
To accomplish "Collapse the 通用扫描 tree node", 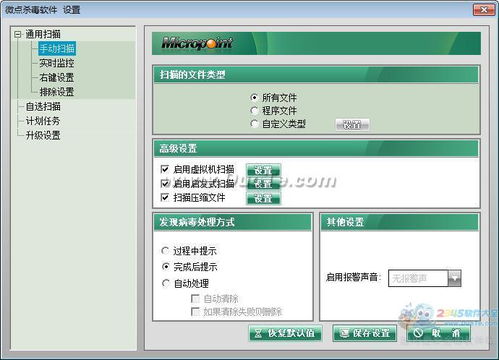I will [18, 34].
